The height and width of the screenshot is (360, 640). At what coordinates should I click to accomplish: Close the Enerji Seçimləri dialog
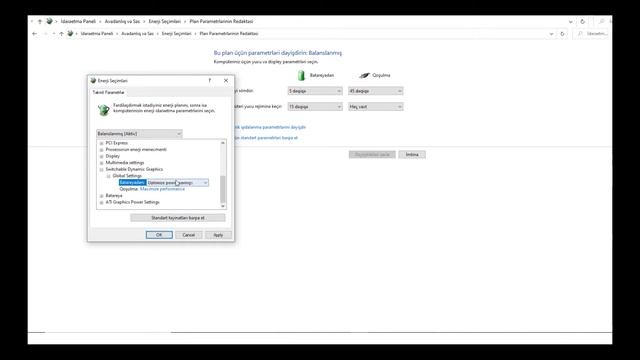click(x=226, y=80)
